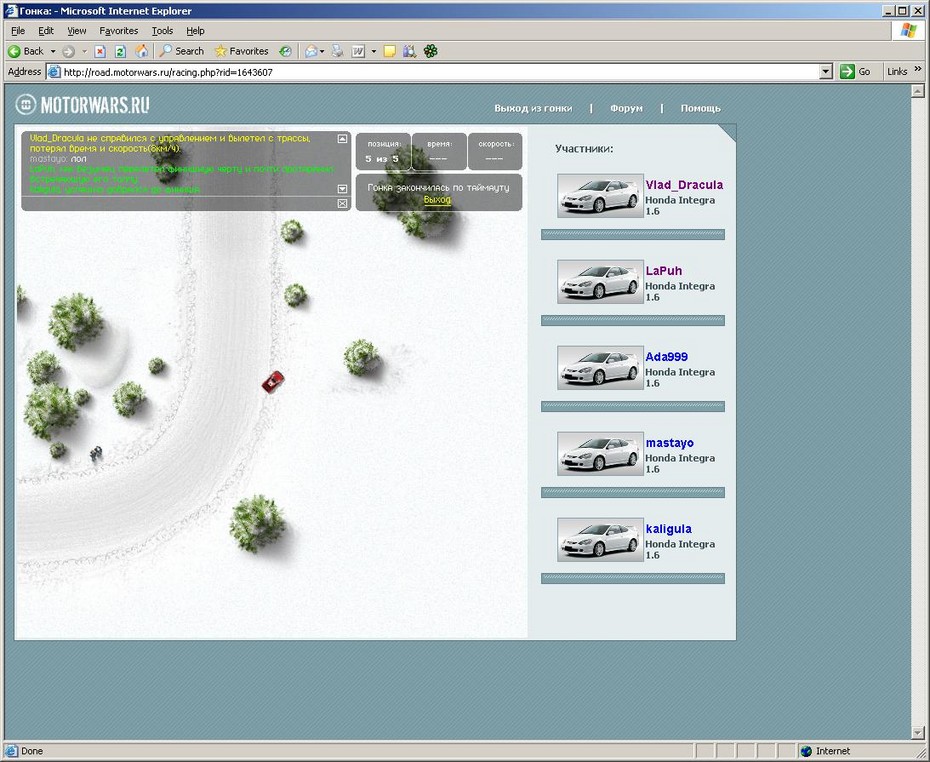This screenshot has height=762, width=930.
Task: Close the race chat panel box
Action: point(342,203)
